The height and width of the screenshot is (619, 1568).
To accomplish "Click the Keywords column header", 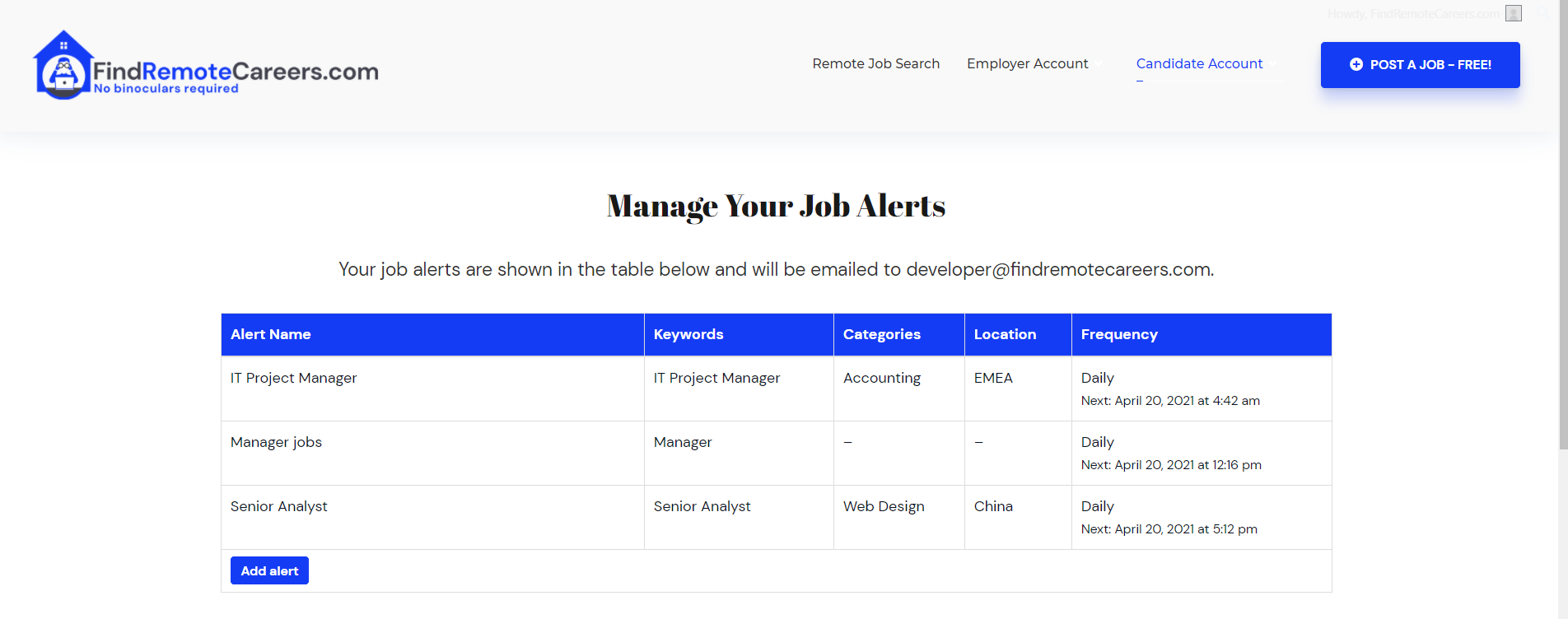I will click(x=739, y=334).
